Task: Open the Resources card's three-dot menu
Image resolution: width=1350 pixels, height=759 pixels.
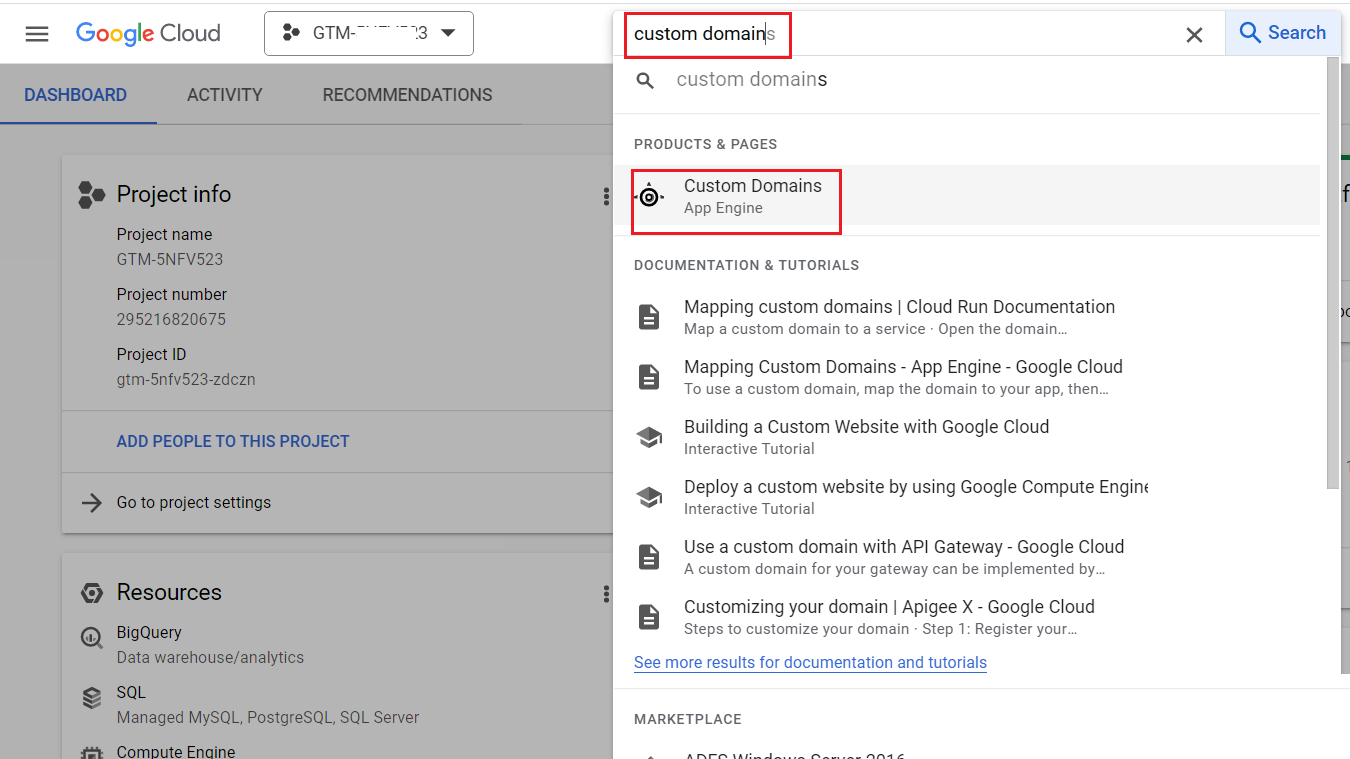Action: (x=605, y=594)
